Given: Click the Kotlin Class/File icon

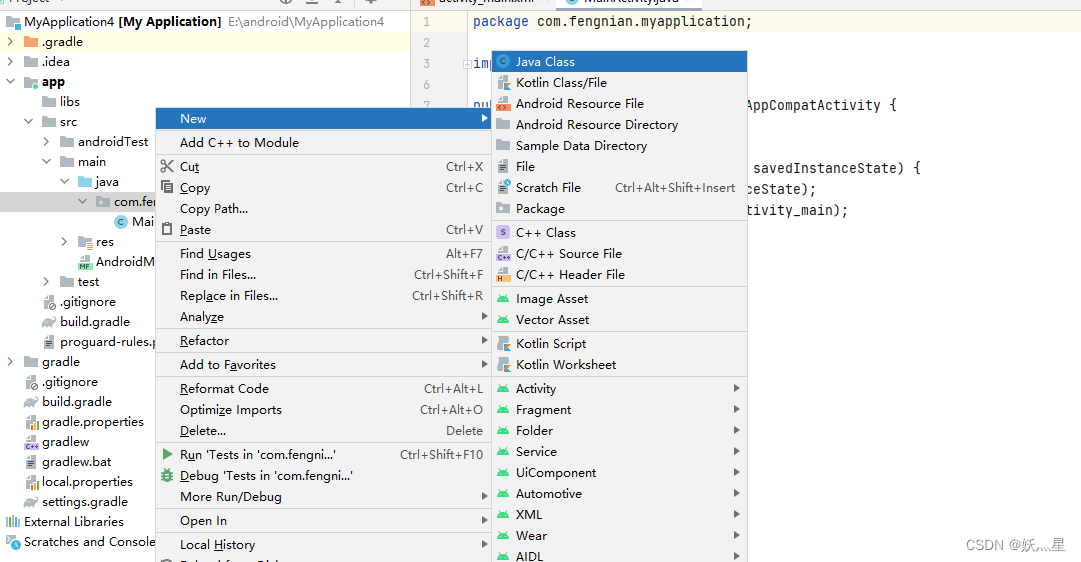Looking at the screenshot, I should tap(503, 83).
